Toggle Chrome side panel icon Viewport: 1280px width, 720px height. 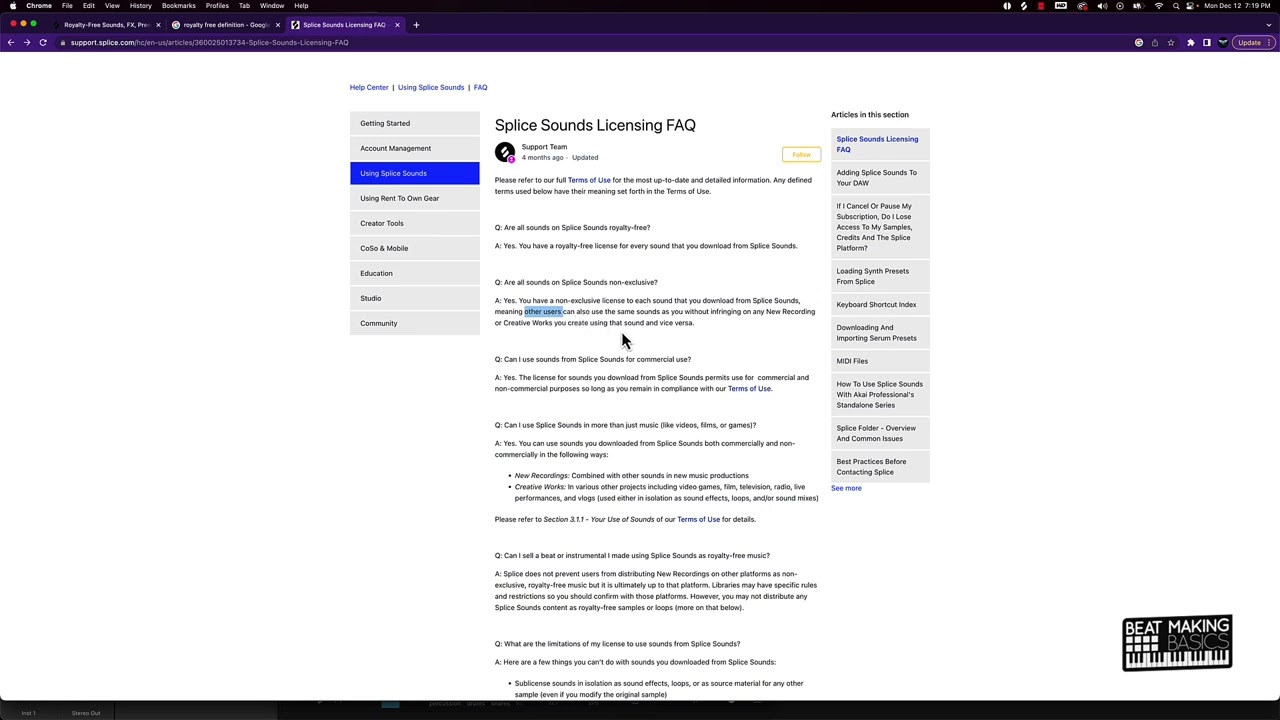pos(1207,42)
